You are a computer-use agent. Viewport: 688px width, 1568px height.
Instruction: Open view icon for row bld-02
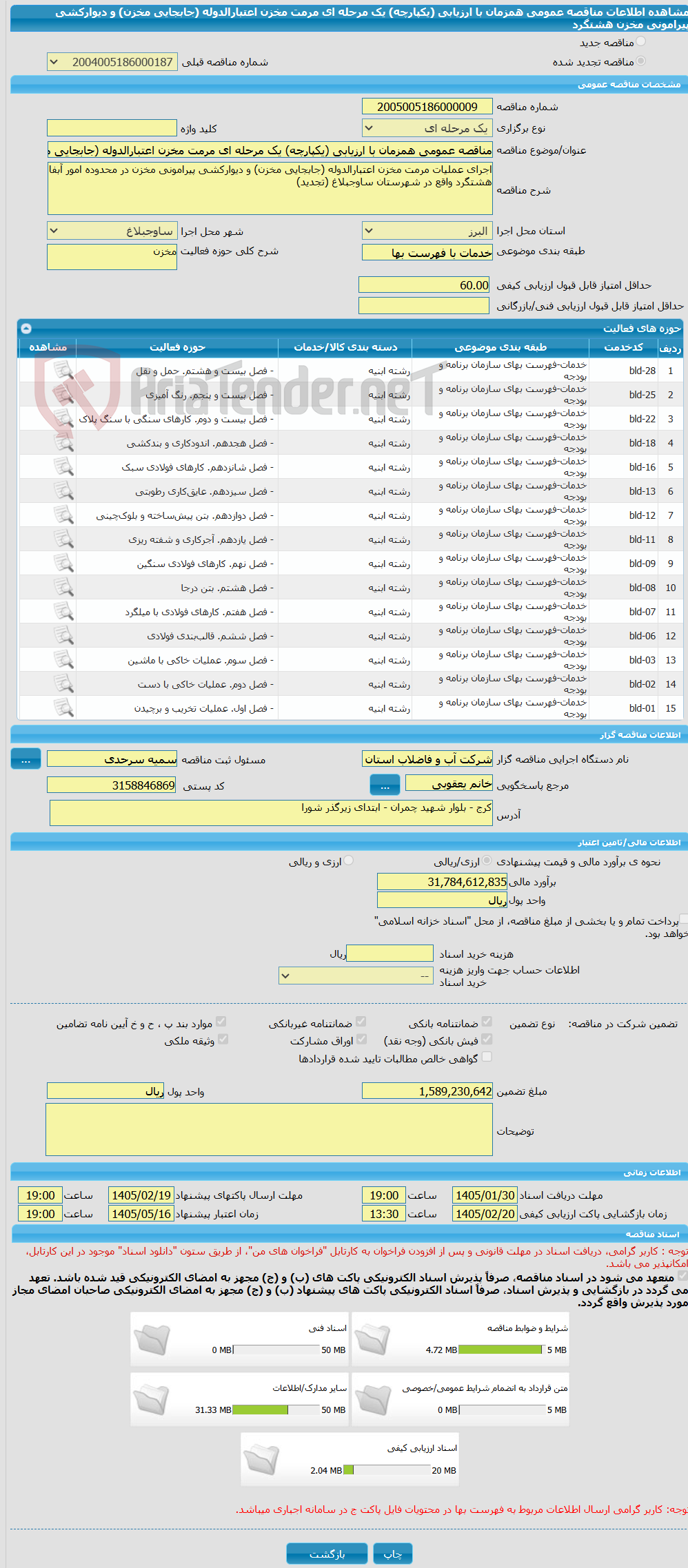63,684
